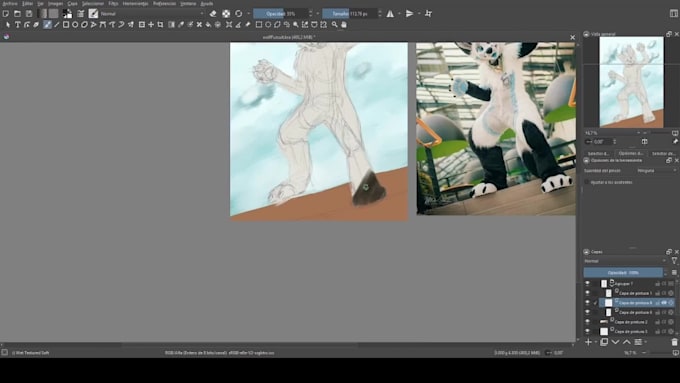Open an existing file from toolbar
Image resolution: width=680 pixels, height=383 pixels.
pos(17,14)
